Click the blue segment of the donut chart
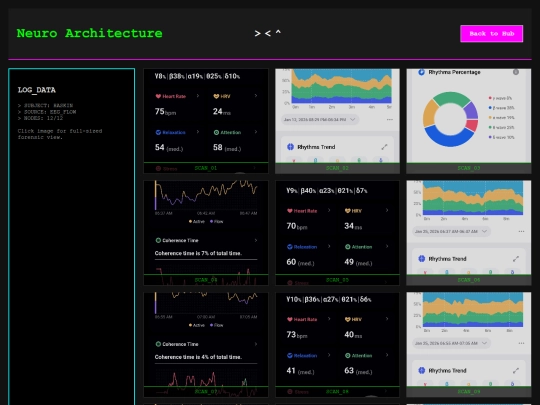540x405 pixels. 448,138
